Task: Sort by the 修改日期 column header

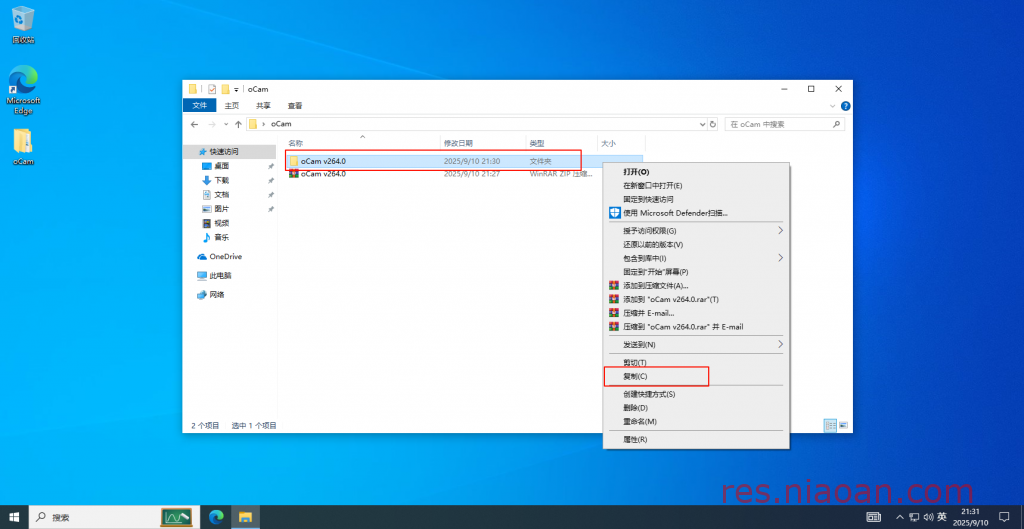Action: point(483,143)
